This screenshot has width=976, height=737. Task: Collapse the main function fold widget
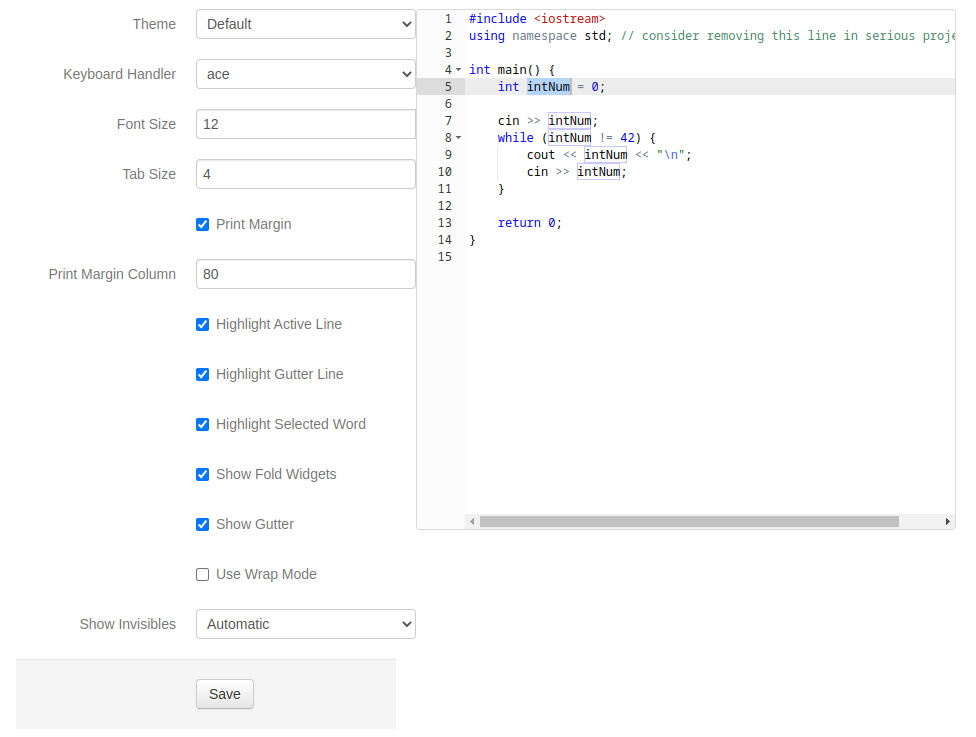point(458,70)
